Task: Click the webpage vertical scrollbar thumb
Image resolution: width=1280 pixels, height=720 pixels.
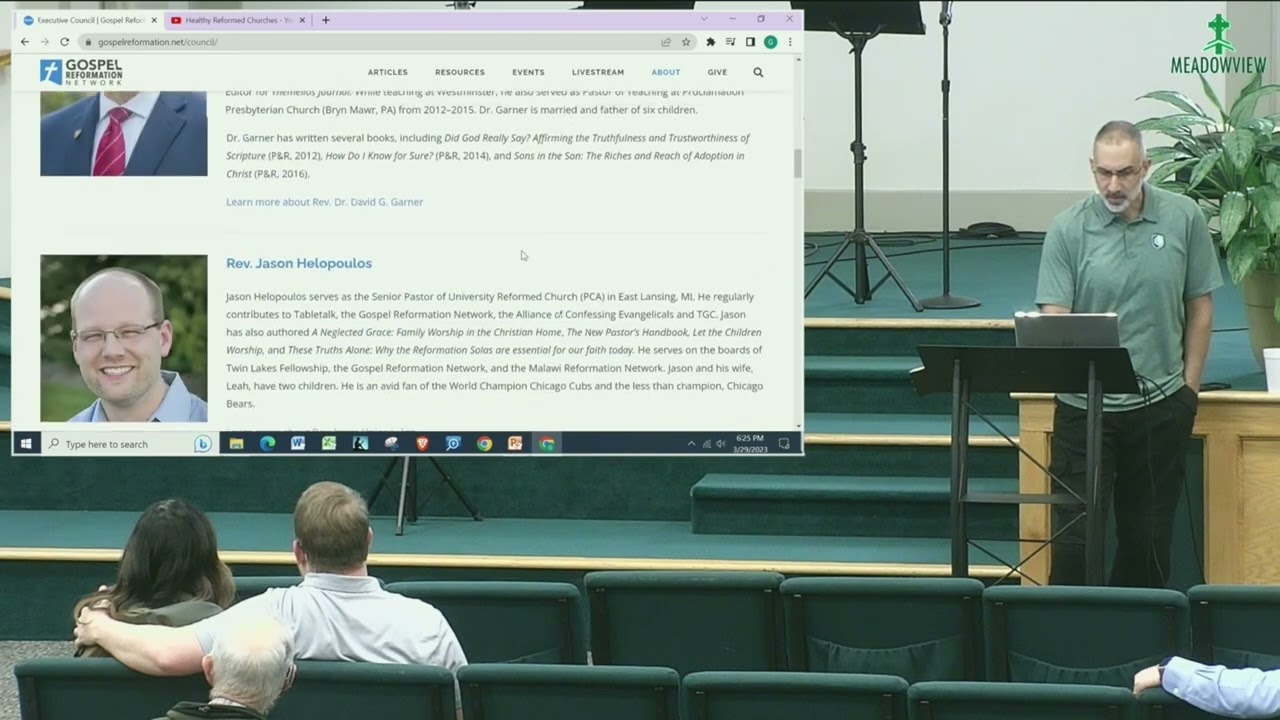Action: pos(798,163)
